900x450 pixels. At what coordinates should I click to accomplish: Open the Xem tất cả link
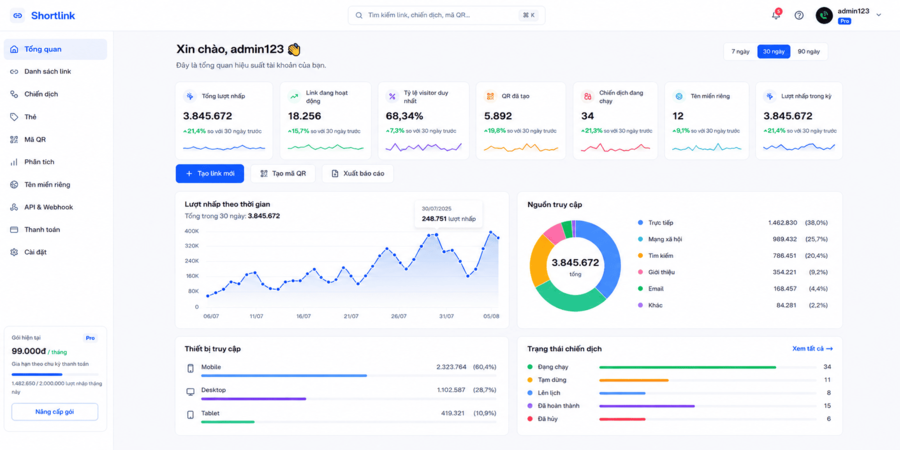[x=812, y=348]
